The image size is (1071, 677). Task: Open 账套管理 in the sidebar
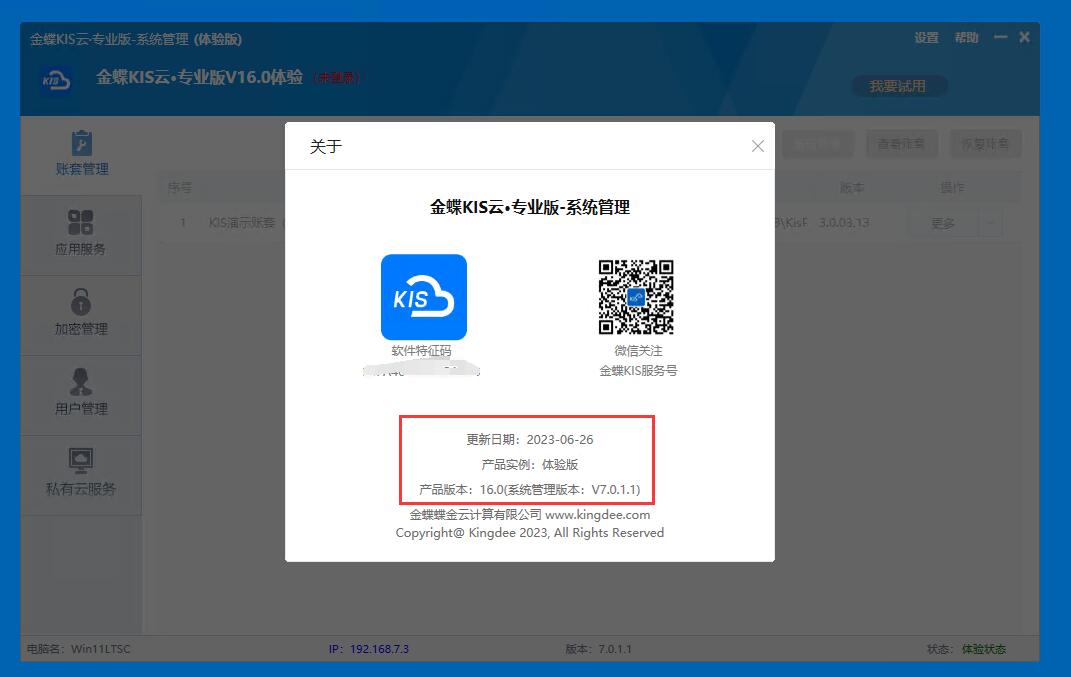click(81, 154)
